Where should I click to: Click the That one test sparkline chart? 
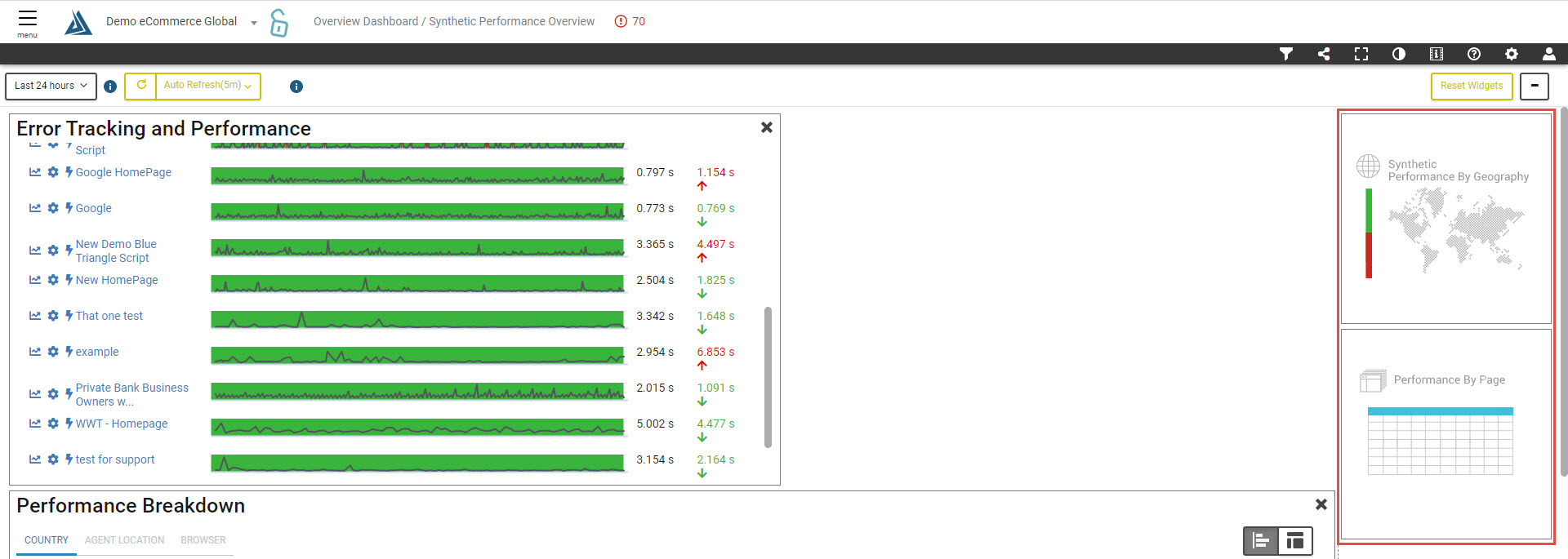(417, 319)
